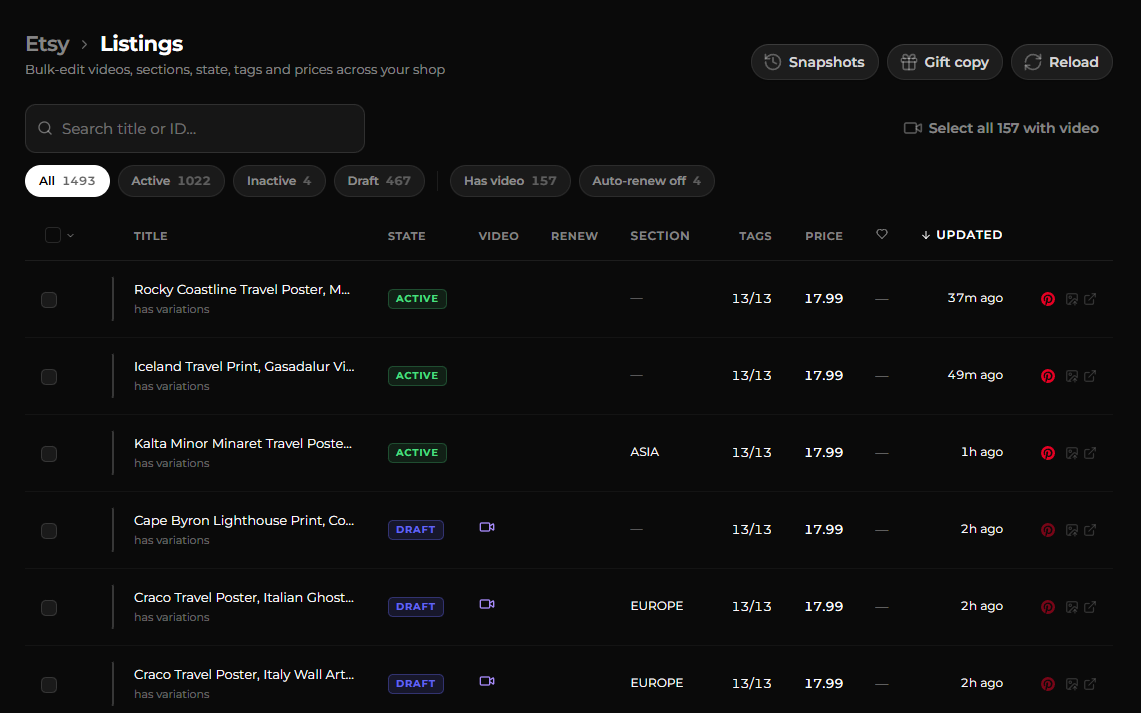The image size is (1141, 713).
Task: Select all 157 with video
Action: pos(1001,128)
